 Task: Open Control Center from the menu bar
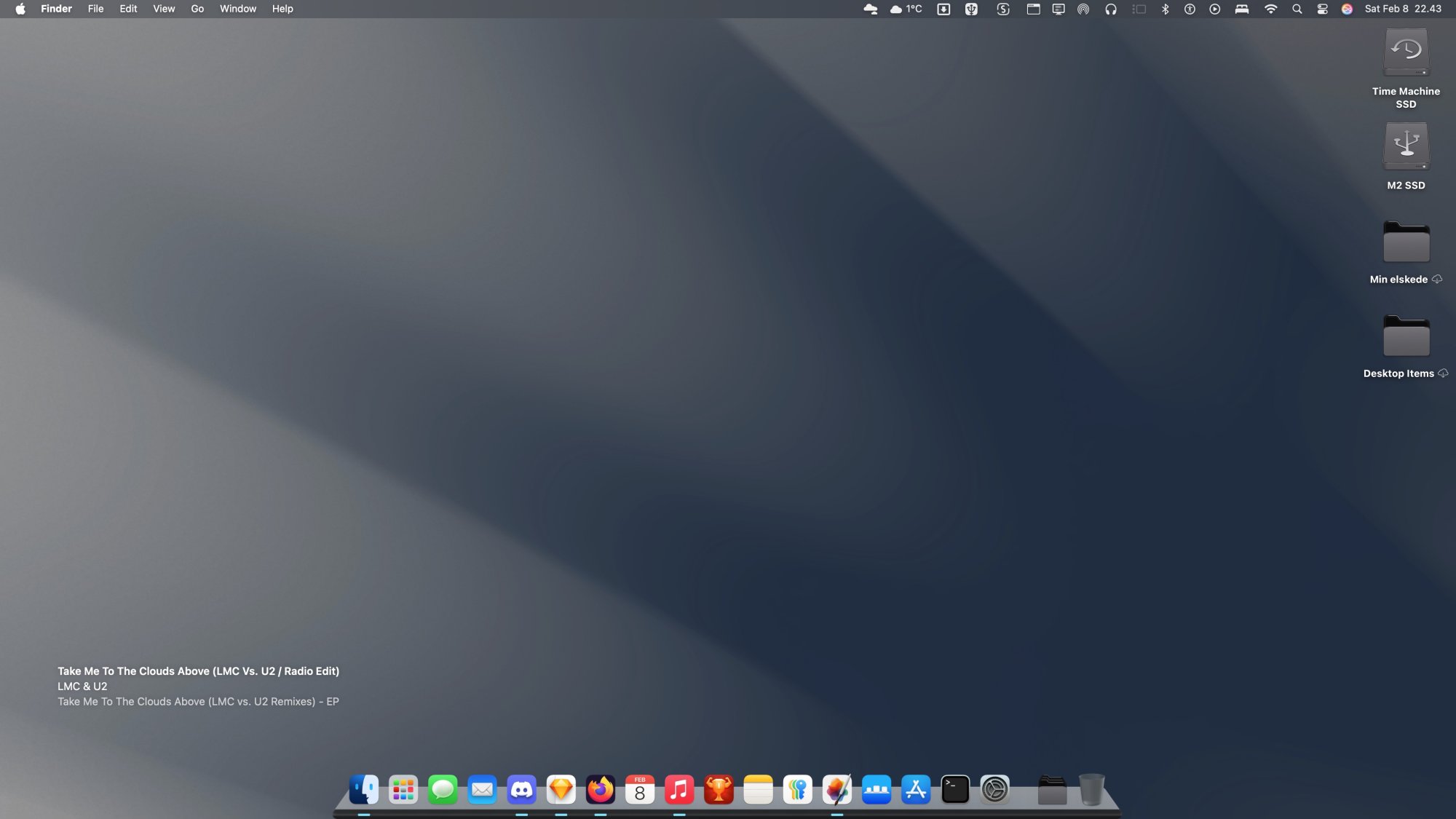(1322, 9)
